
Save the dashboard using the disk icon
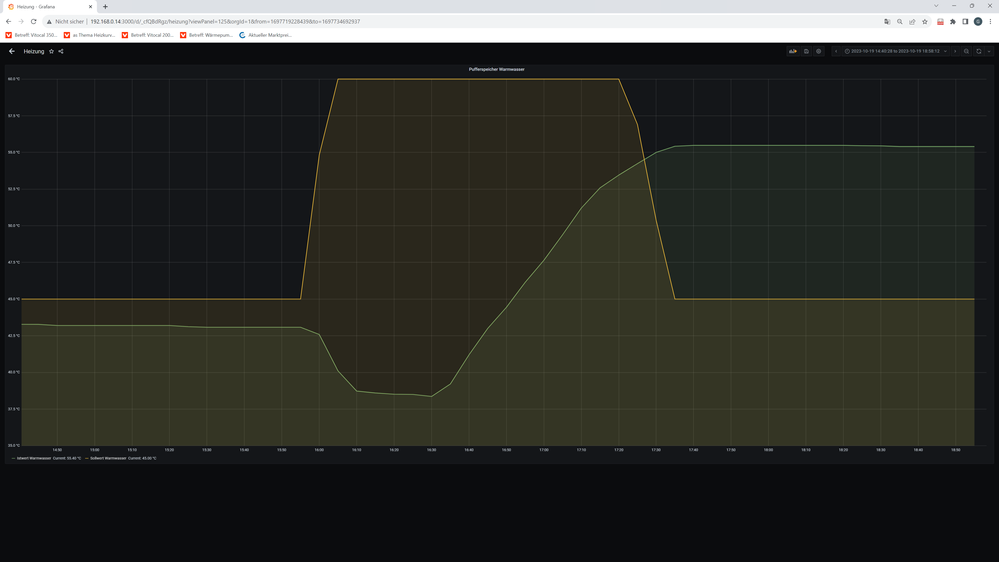pos(806,51)
